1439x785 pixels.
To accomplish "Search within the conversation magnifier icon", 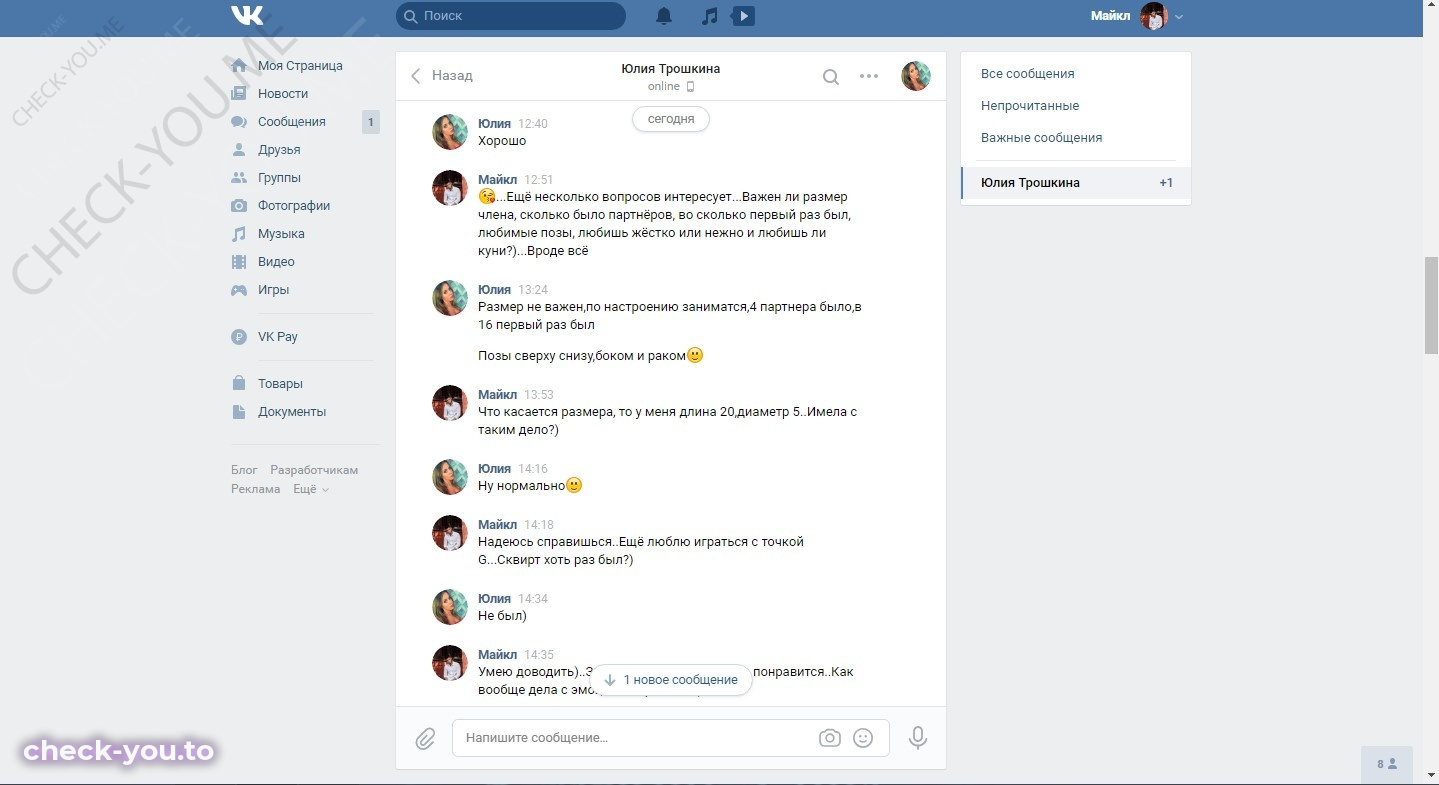I will (x=830, y=77).
